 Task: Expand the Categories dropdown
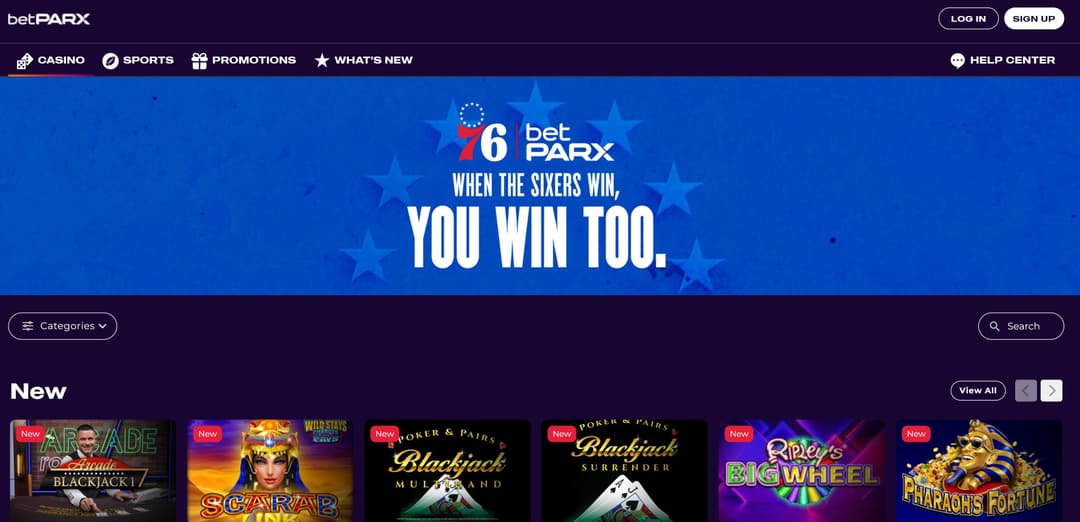(x=63, y=326)
